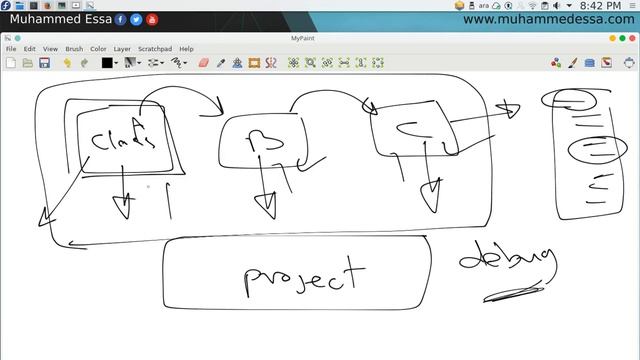Open the Edit menu
640x360 pixels.
coord(29,49)
